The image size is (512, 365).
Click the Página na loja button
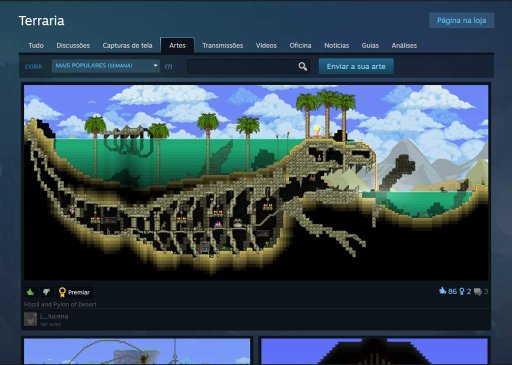point(462,20)
